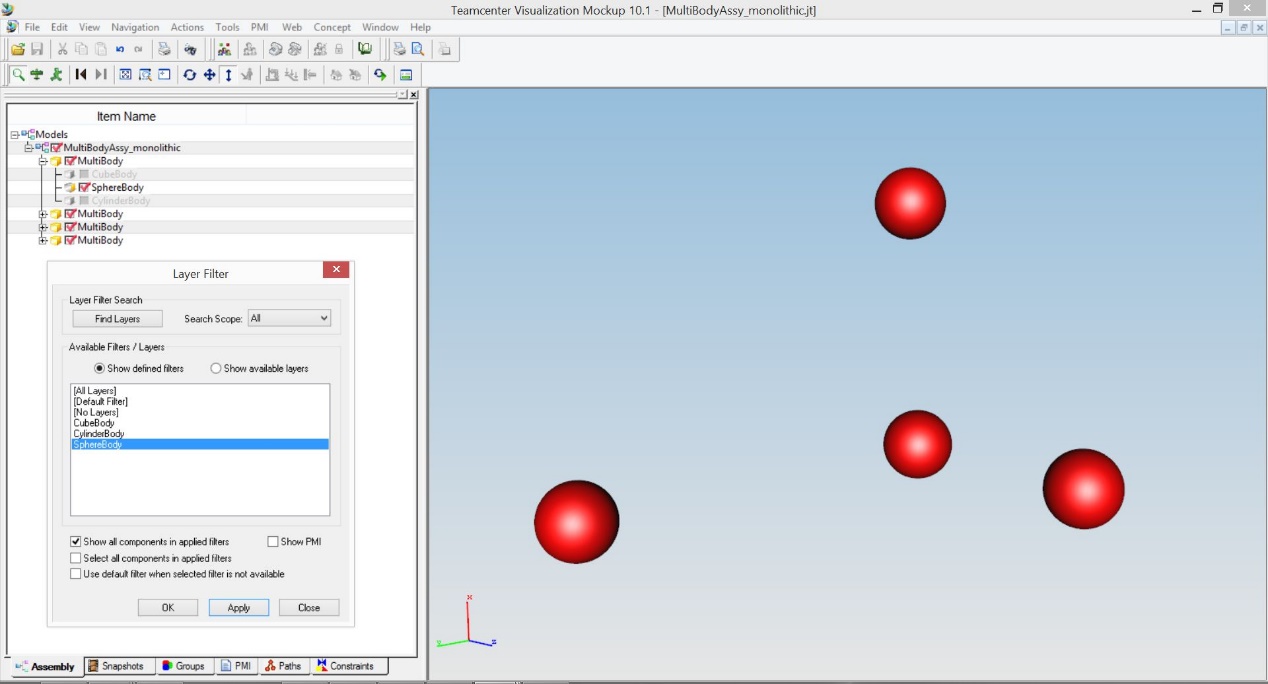
Task: Collapse the Models root node
Action: coord(15,134)
